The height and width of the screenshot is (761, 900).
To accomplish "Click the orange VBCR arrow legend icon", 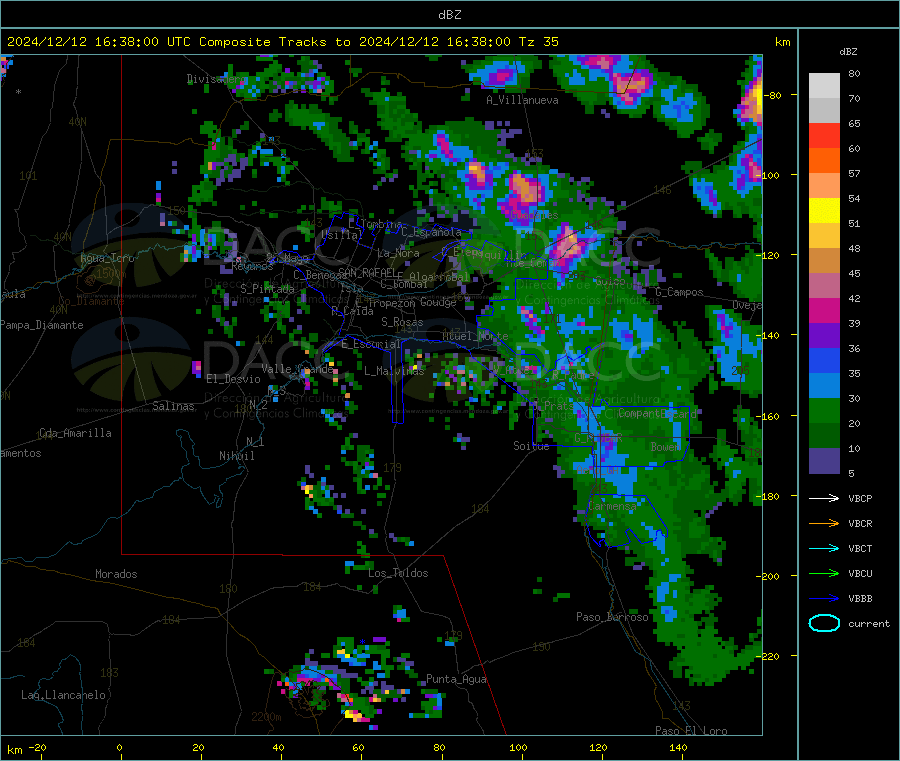I will click(x=824, y=523).
